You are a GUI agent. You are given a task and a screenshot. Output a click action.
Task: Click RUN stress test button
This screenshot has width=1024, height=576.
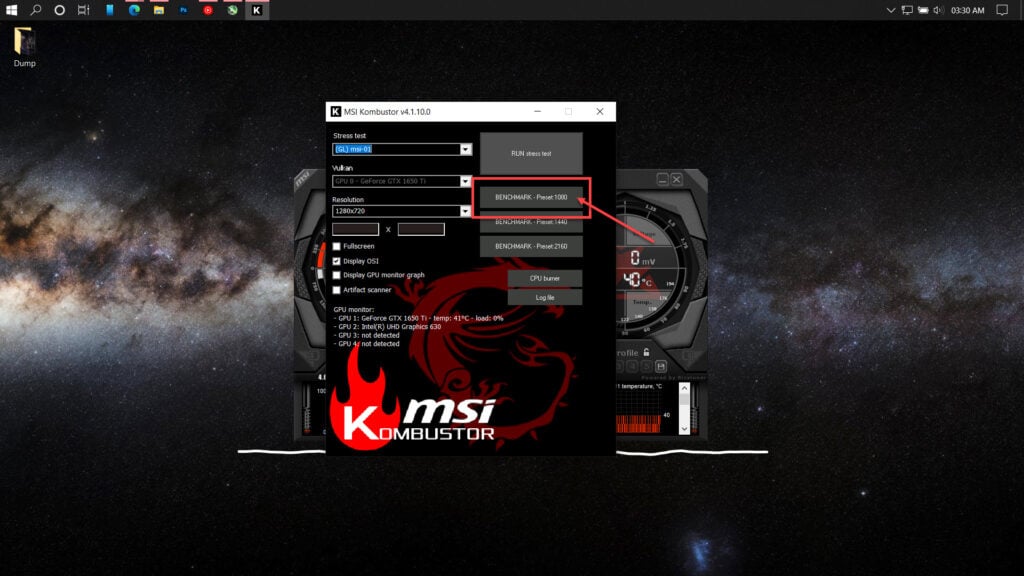click(x=531, y=153)
